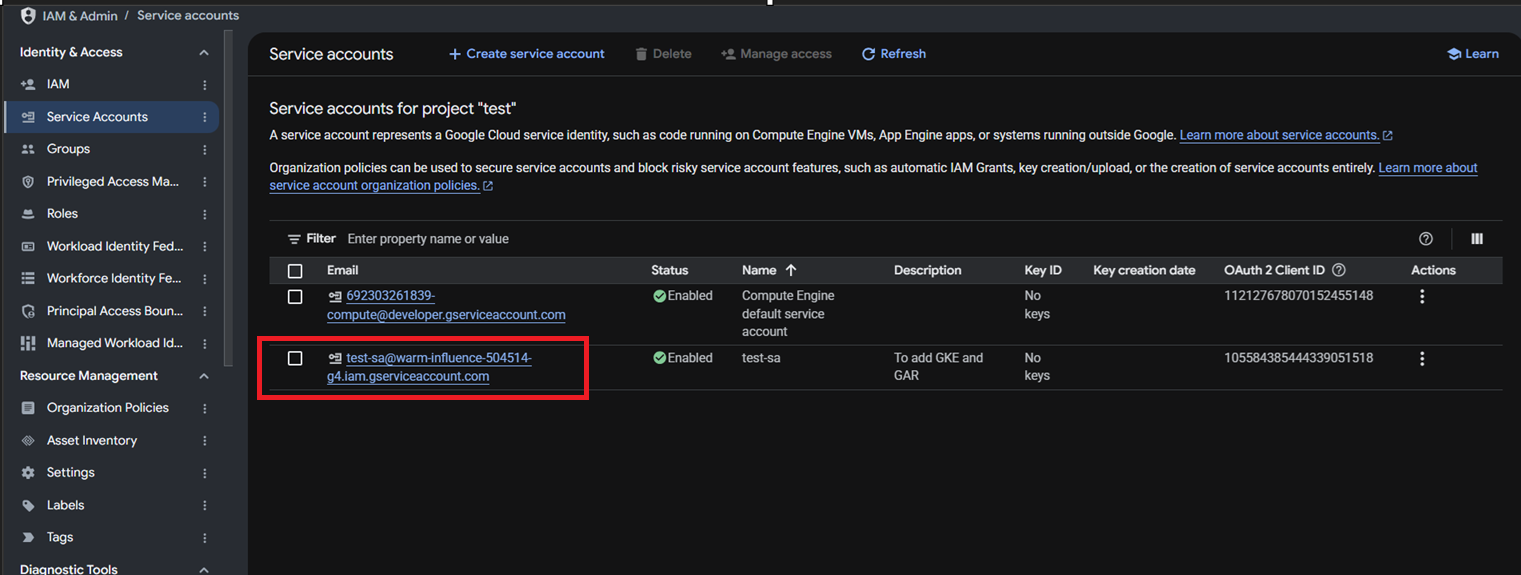Open the 692303261839-compute account email link
1521x575 pixels.
446,305
